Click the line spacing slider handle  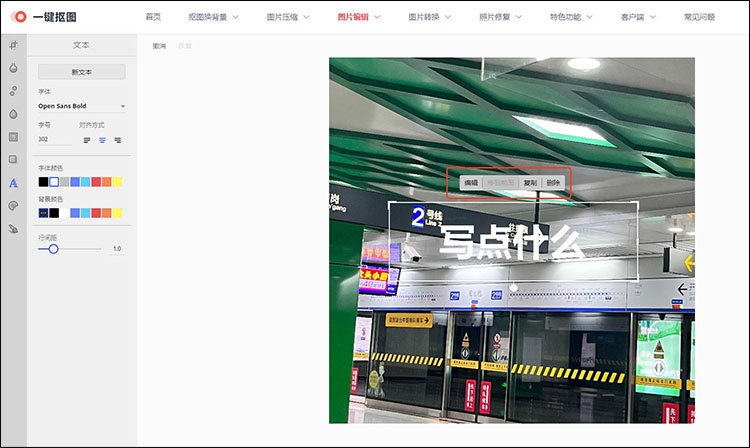coord(54,249)
